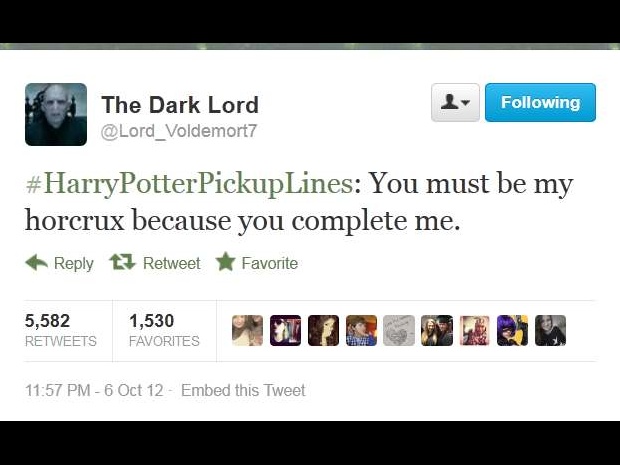Click The Dark Lord display name
Image resolution: width=620 pixels, height=465 pixels.
point(180,105)
